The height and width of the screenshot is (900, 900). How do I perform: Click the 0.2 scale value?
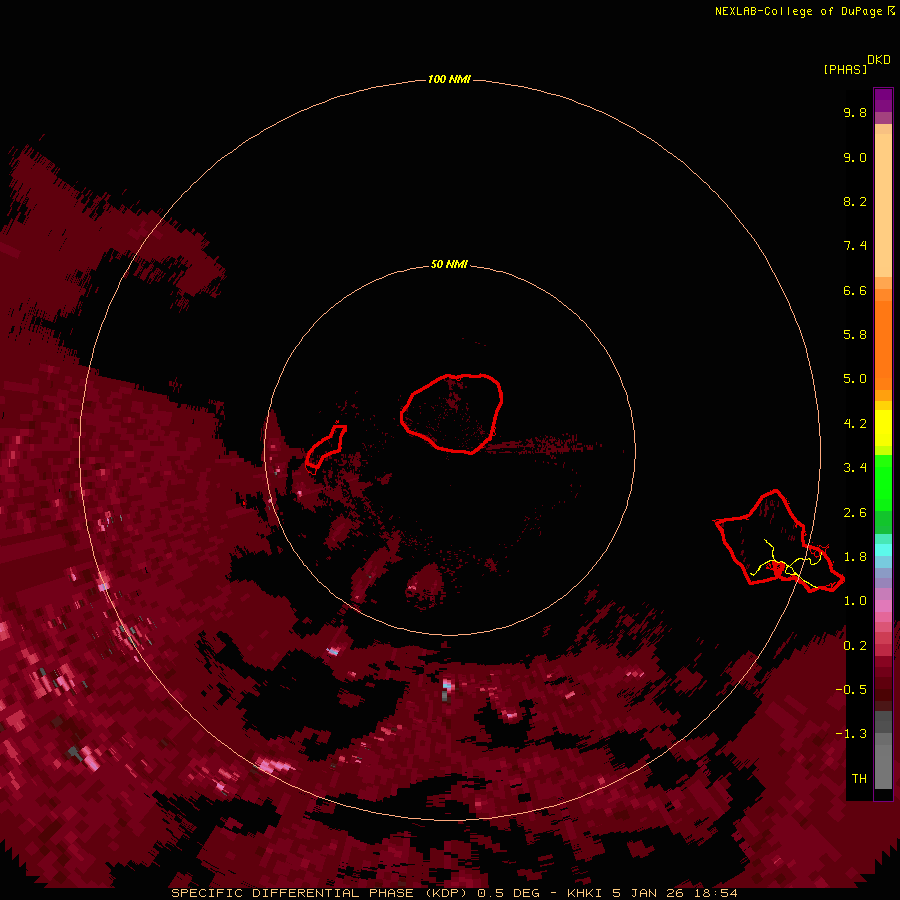click(x=855, y=646)
